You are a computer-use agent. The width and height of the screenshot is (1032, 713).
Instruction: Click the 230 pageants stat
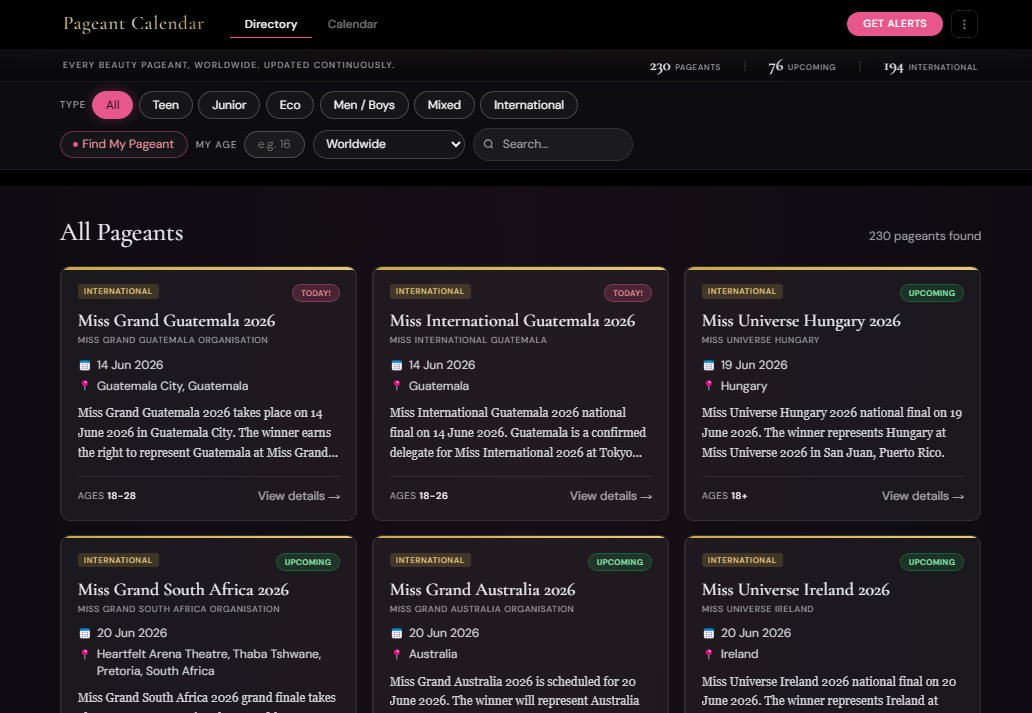[684, 67]
